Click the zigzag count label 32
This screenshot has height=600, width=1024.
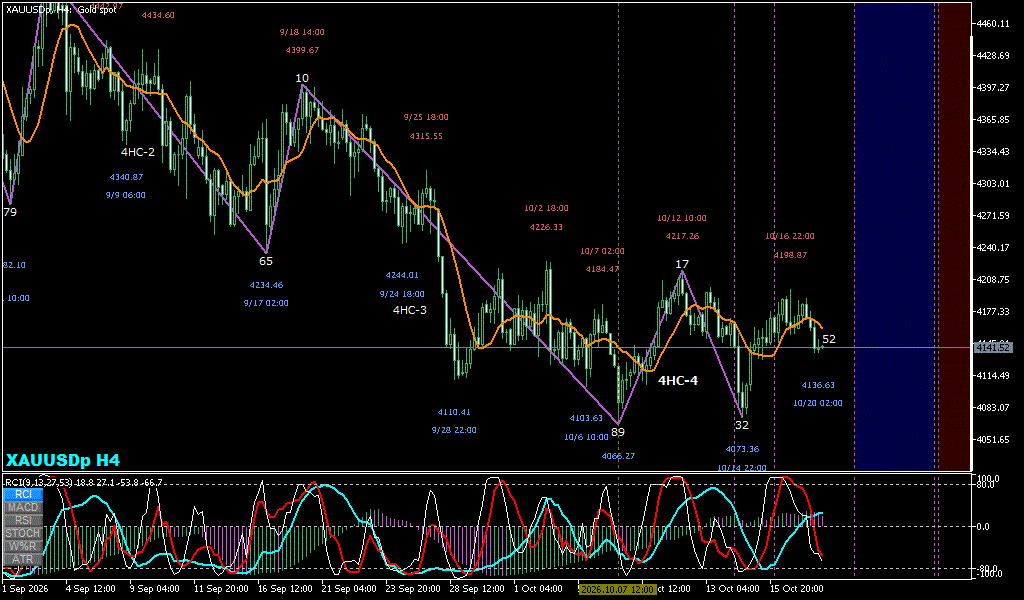point(742,425)
